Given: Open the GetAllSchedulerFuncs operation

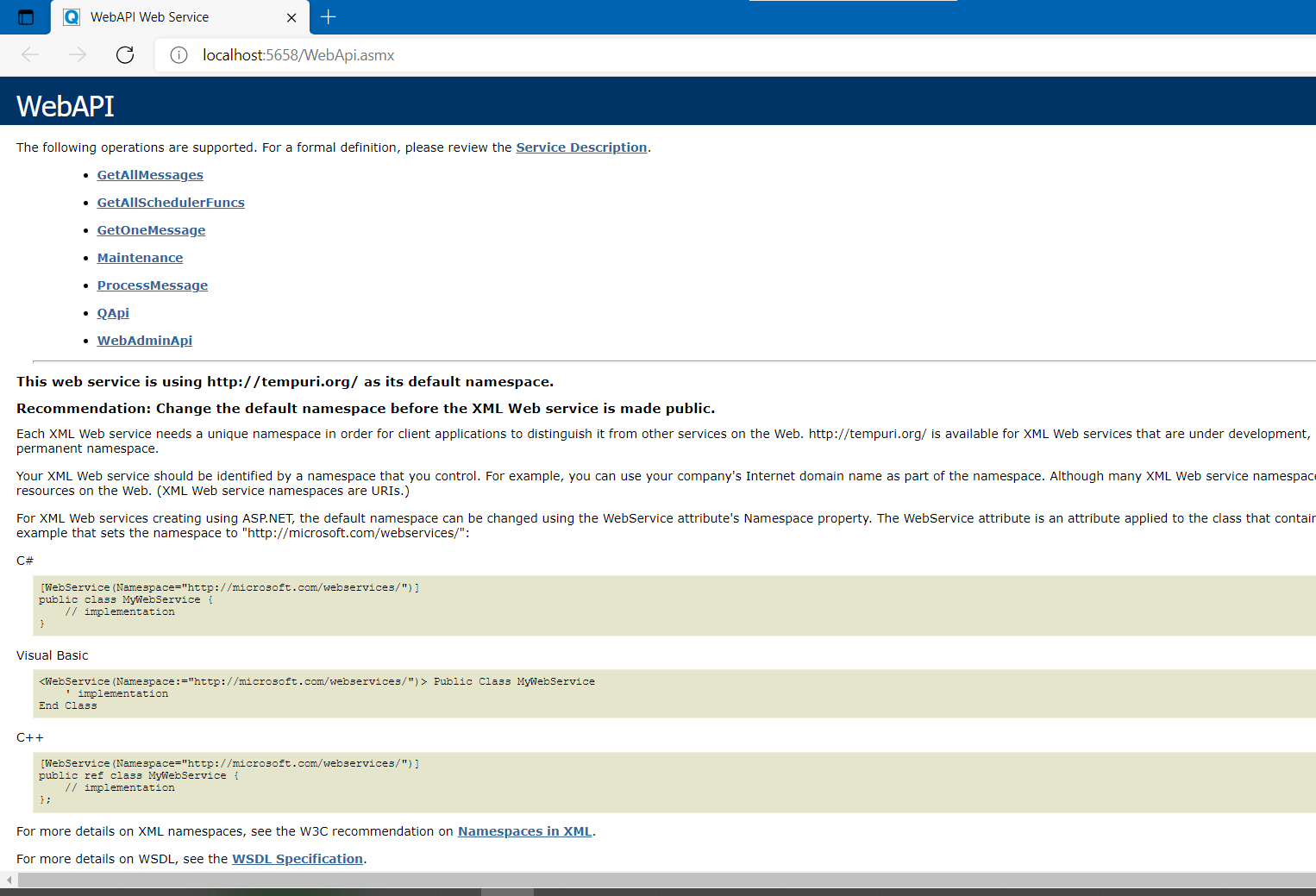Looking at the screenshot, I should 171,203.
